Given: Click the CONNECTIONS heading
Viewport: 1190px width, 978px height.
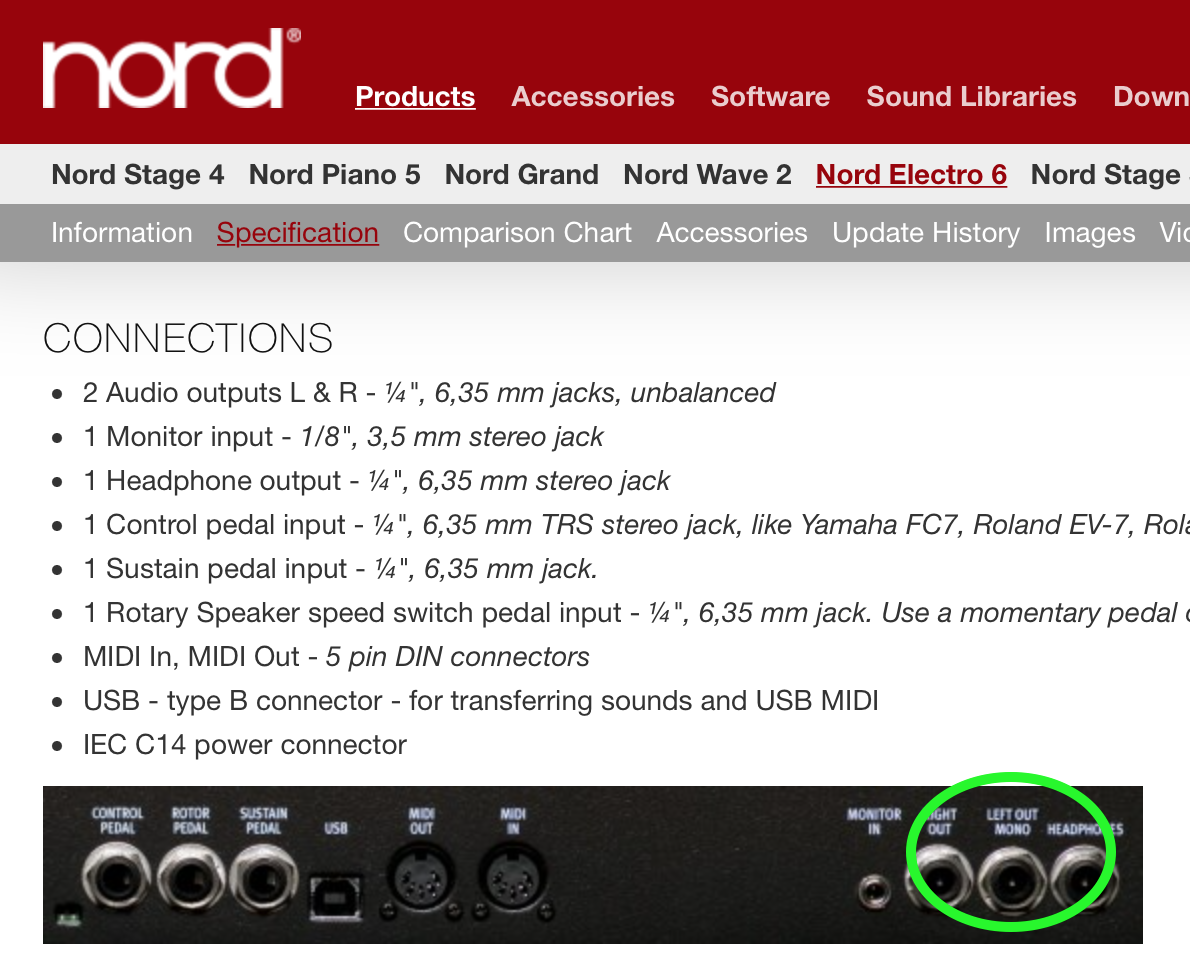Looking at the screenshot, I should [187, 338].
